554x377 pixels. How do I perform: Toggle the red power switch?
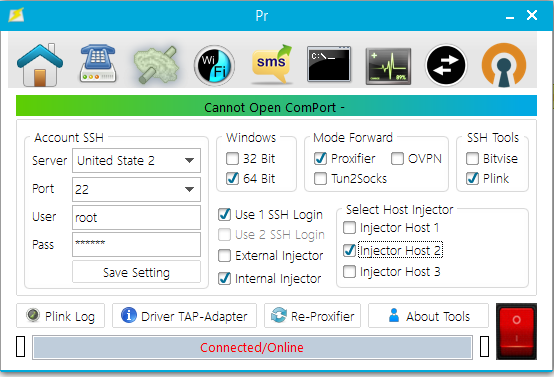[x=516, y=331]
